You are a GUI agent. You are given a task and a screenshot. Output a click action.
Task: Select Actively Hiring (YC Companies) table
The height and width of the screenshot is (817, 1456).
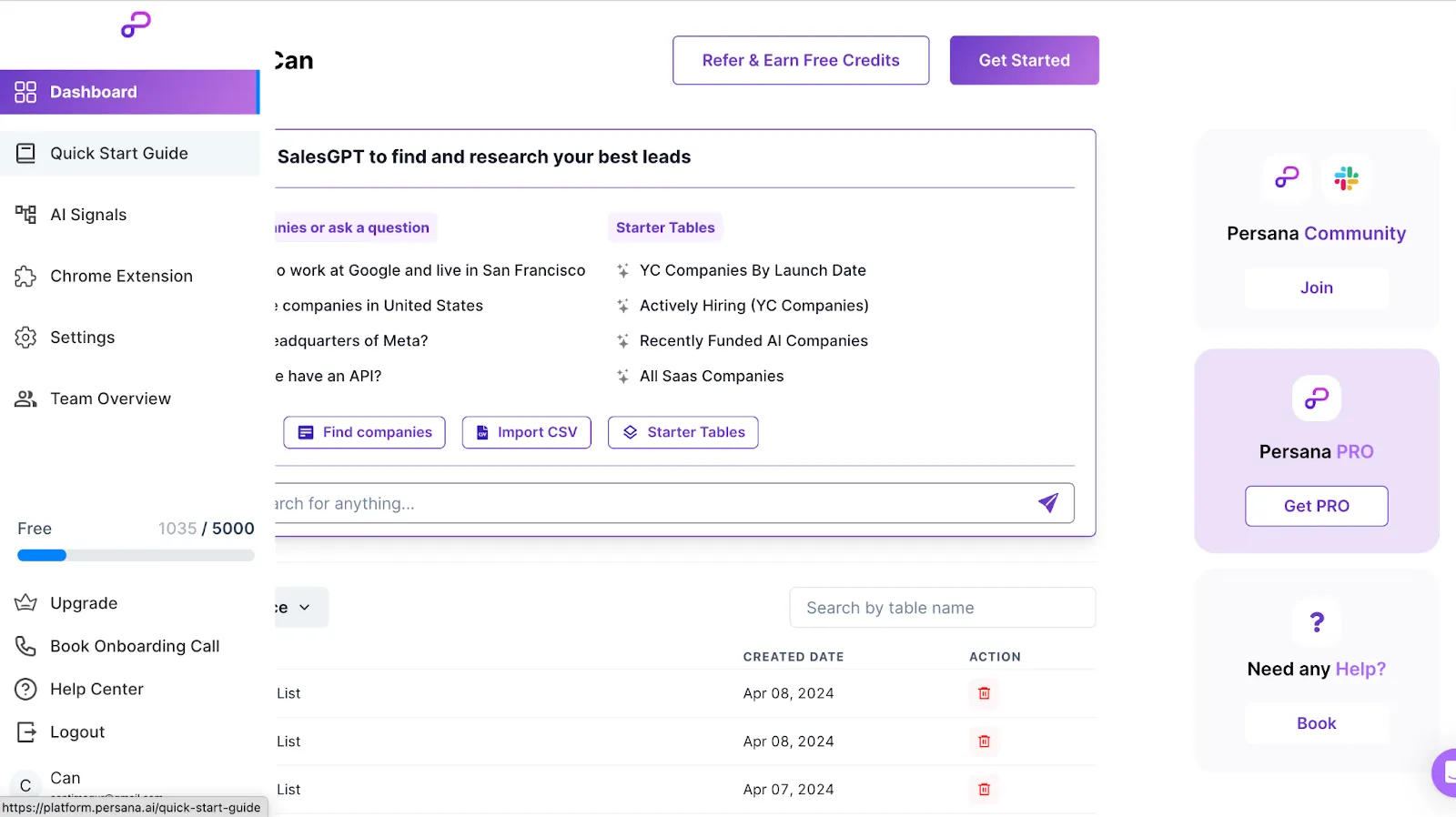754,306
